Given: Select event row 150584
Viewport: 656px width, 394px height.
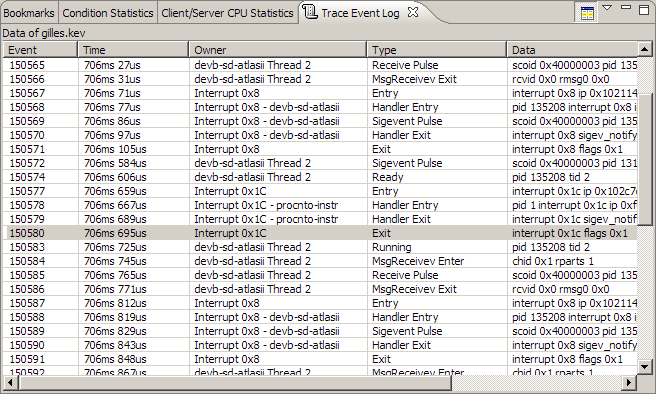Looking at the screenshot, I should [x=320, y=261].
